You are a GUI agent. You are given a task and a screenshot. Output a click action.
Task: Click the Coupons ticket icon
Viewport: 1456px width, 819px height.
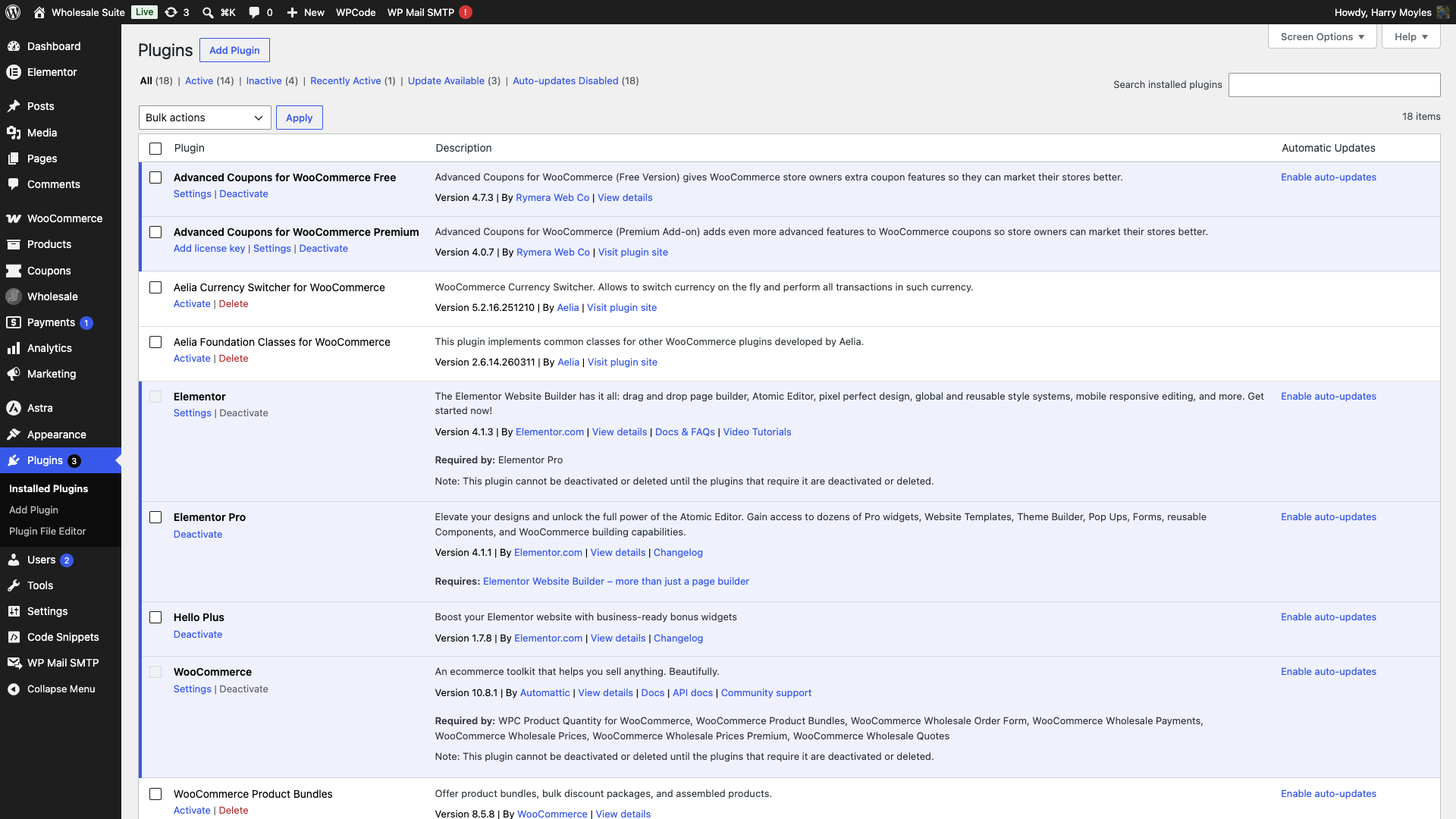tap(14, 271)
